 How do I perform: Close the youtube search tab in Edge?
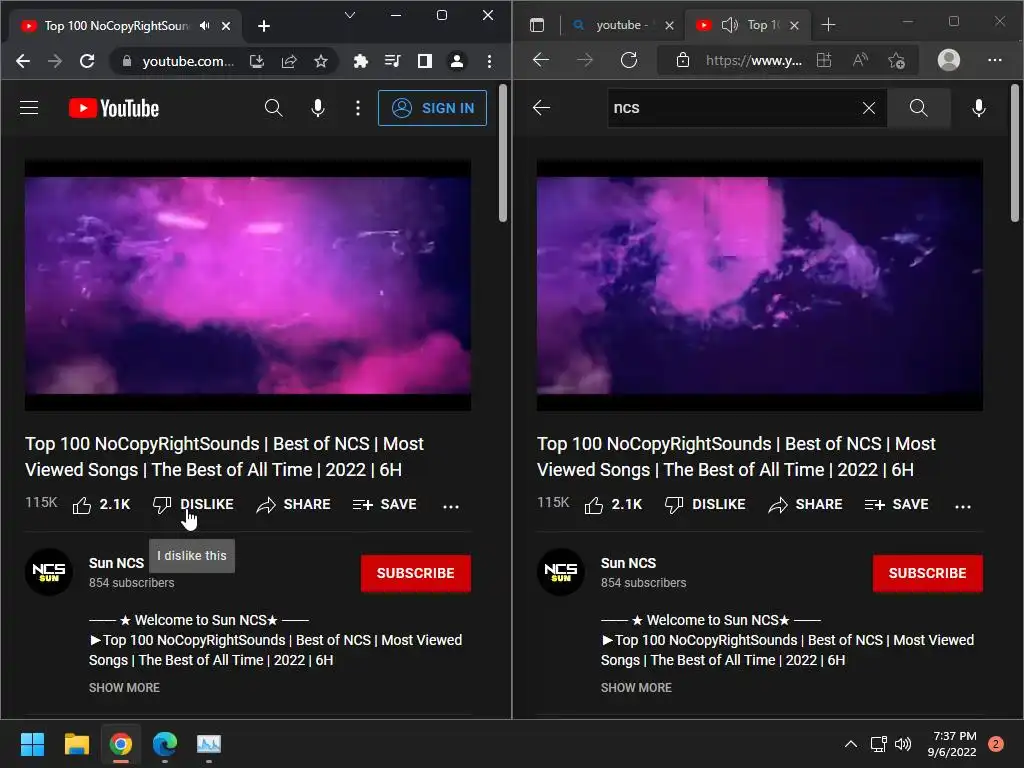pyautogui.click(x=669, y=25)
